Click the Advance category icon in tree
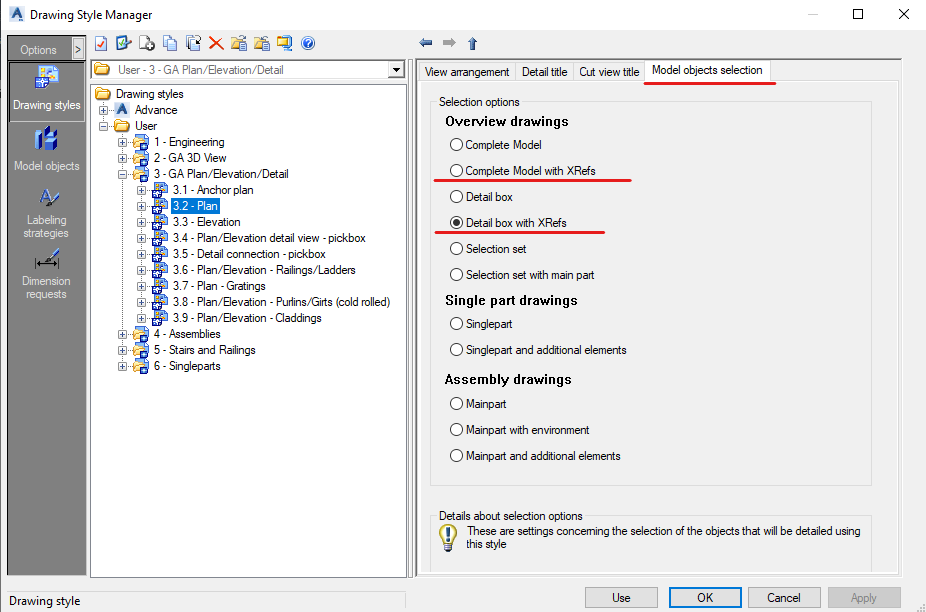The image size is (926, 612). [122, 110]
